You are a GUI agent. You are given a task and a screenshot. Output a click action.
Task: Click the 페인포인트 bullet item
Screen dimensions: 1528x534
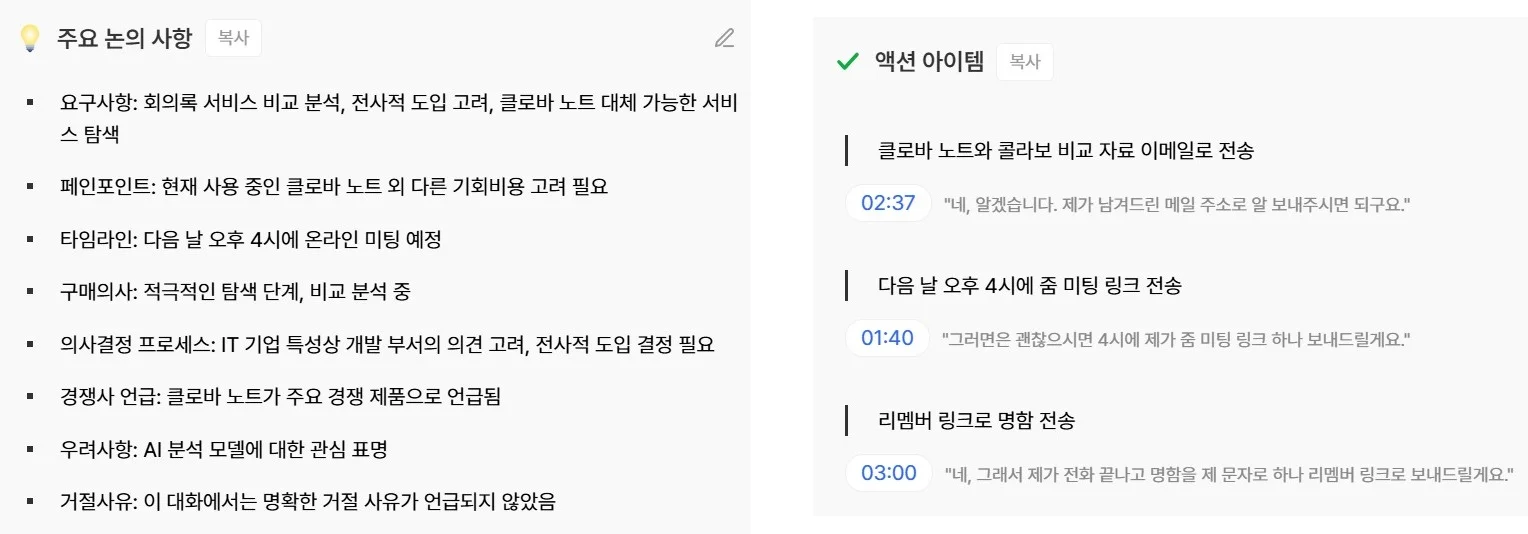click(x=333, y=187)
